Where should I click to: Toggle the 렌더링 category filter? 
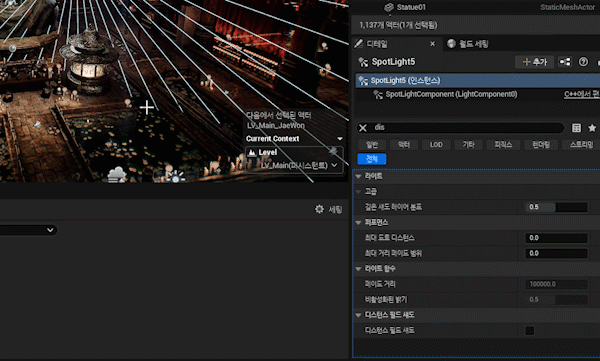click(541, 144)
